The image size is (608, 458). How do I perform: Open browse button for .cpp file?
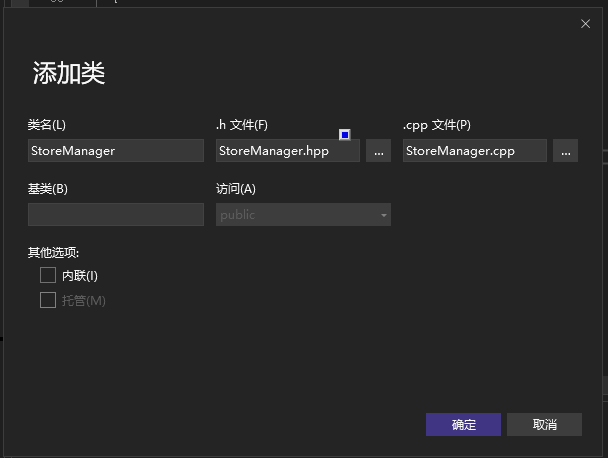coord(565,151)
